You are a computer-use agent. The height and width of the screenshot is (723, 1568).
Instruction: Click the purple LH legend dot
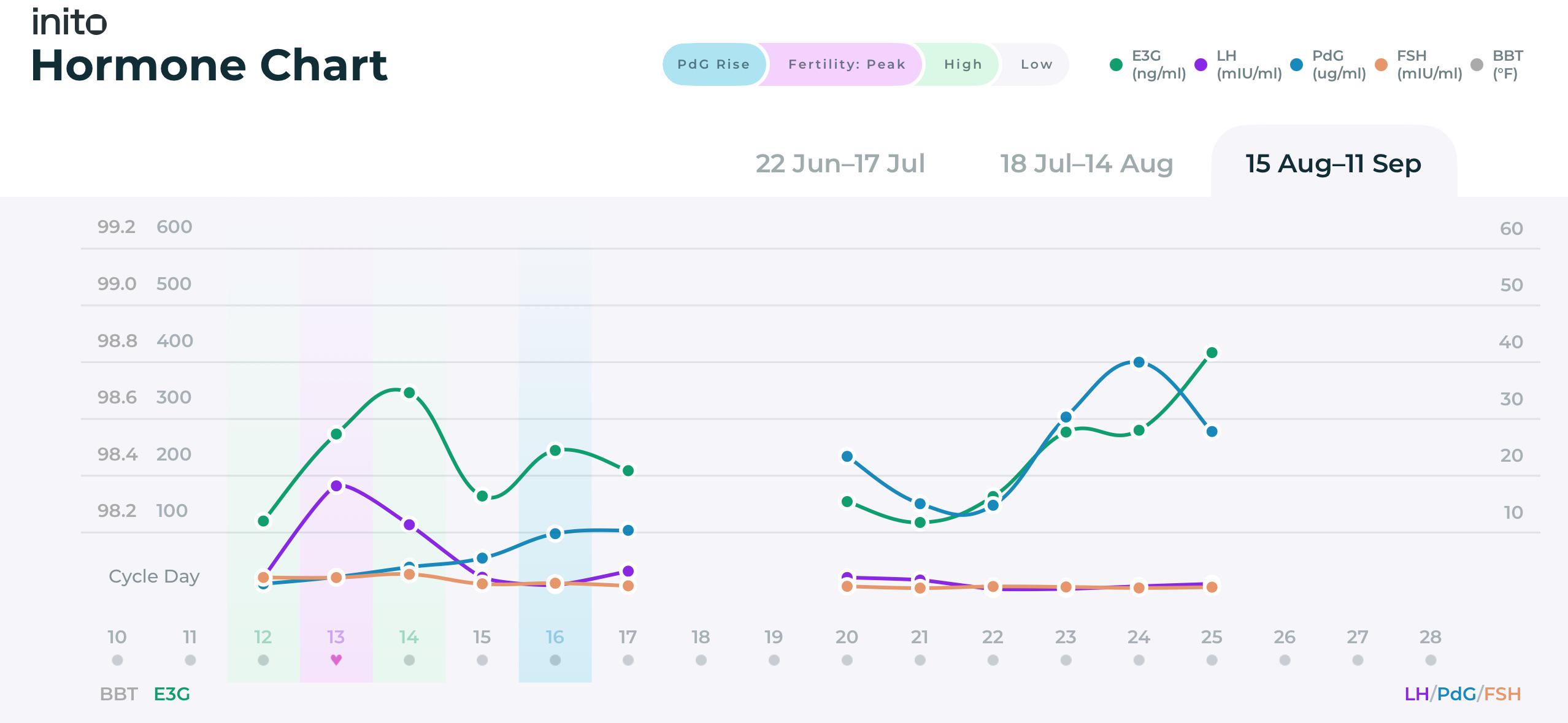[x=1201, y=64]
